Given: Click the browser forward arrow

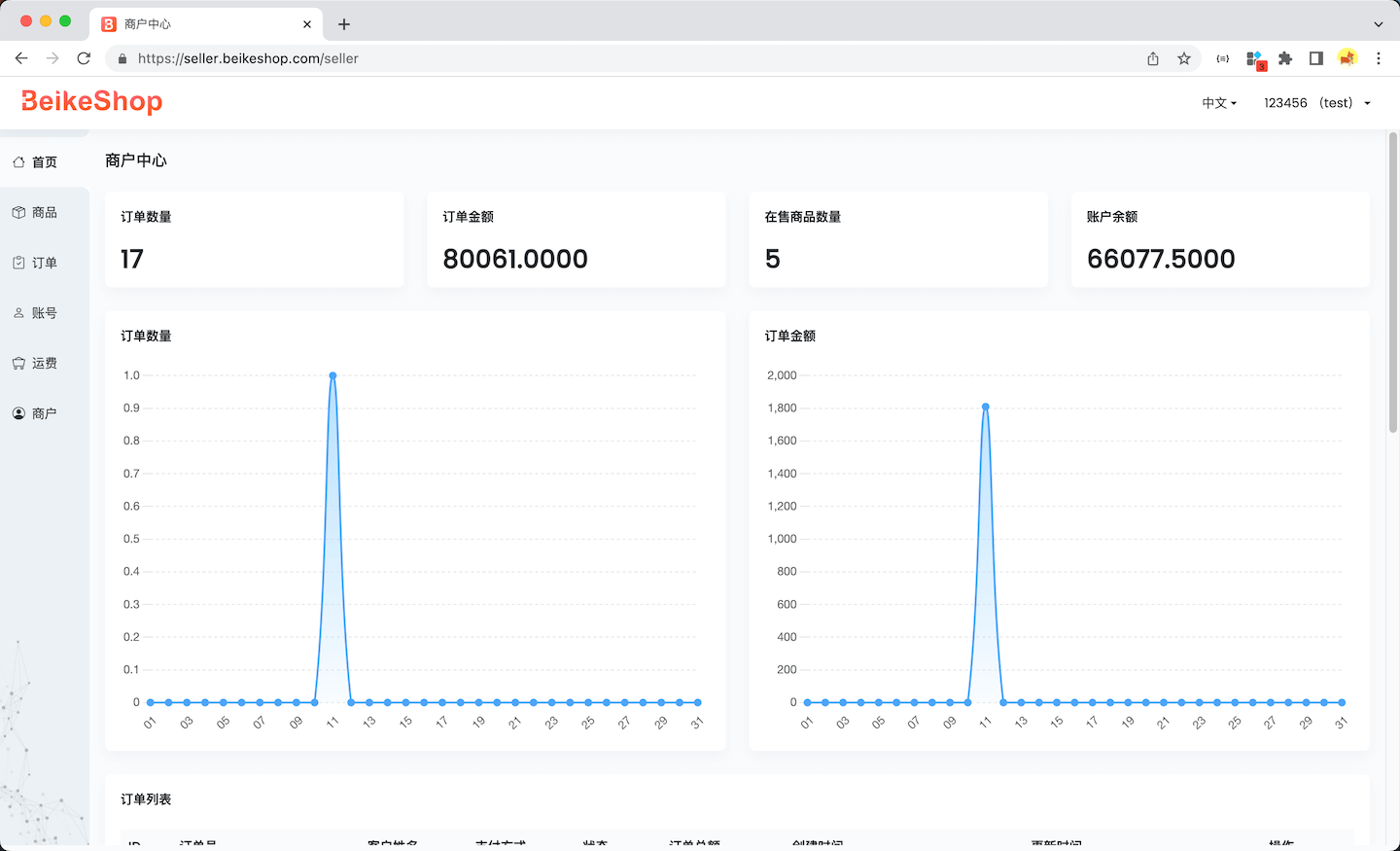Looking at the screenshot, I should pos(52,58).
